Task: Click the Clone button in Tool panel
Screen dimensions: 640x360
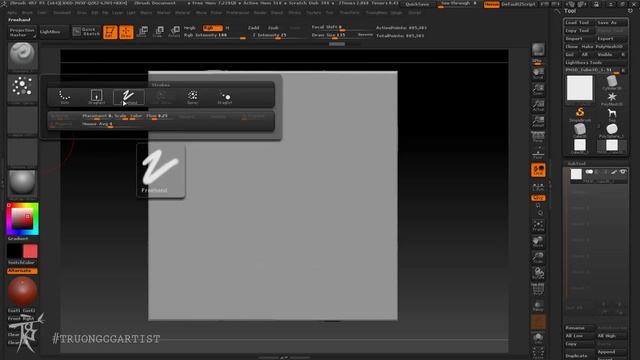Action: pyautogui.click(x=571, y=47)
